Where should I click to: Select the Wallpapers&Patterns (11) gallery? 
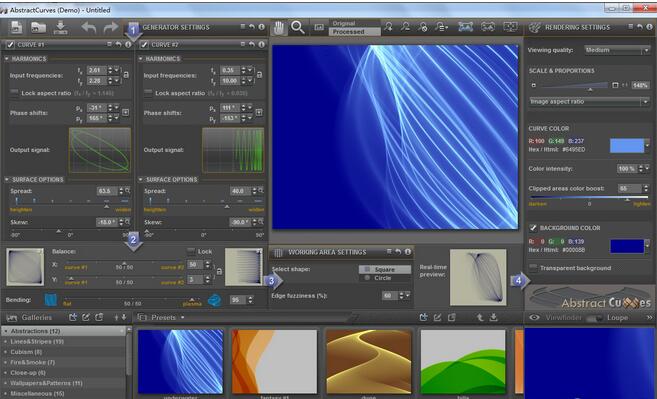[x=63, y=383]
